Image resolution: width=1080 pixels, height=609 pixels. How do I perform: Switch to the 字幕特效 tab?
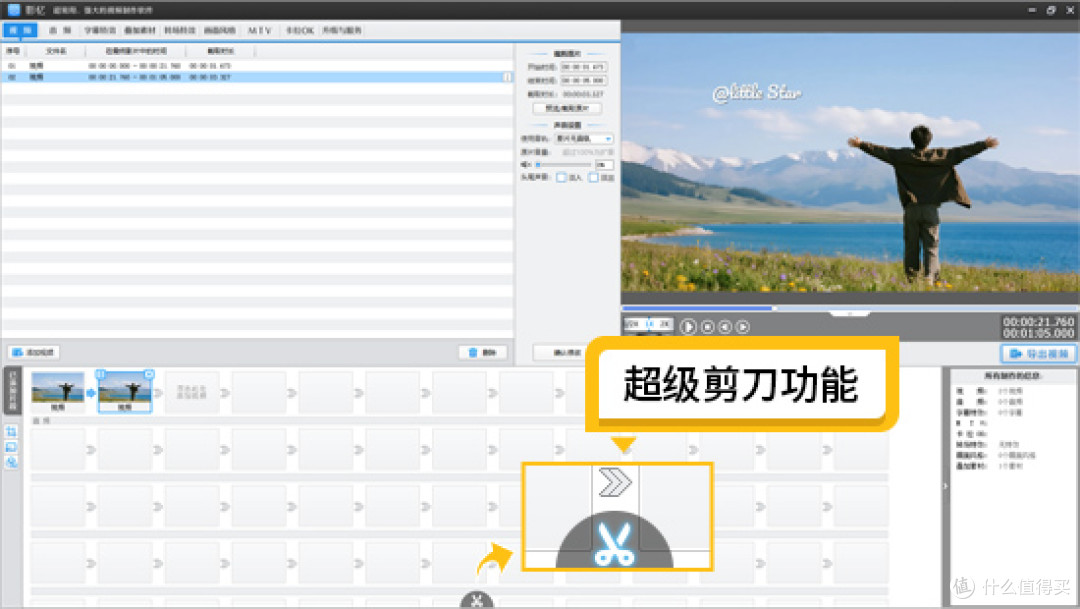point(100,30)
